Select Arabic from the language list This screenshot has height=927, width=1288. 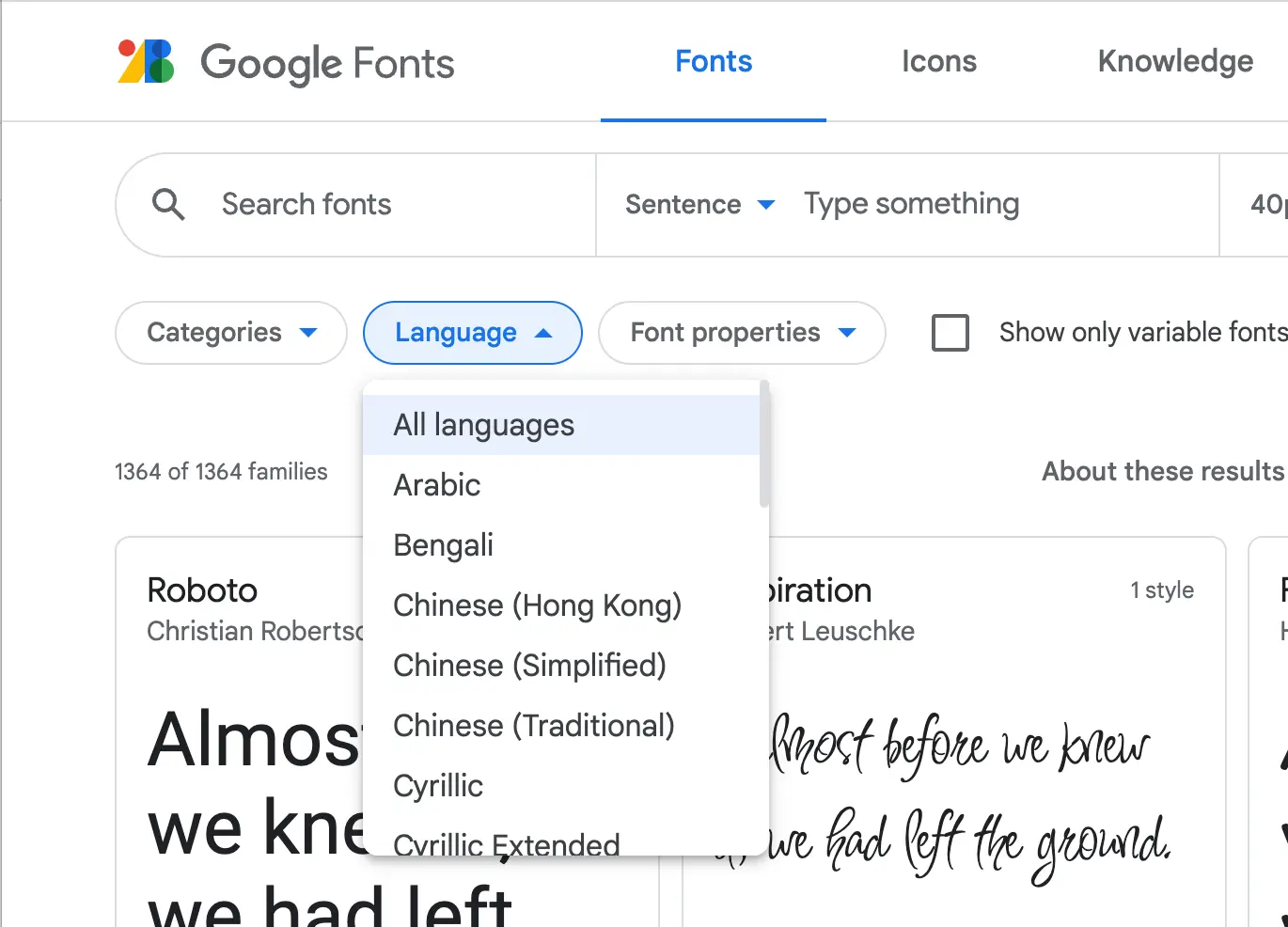point(436,485)
